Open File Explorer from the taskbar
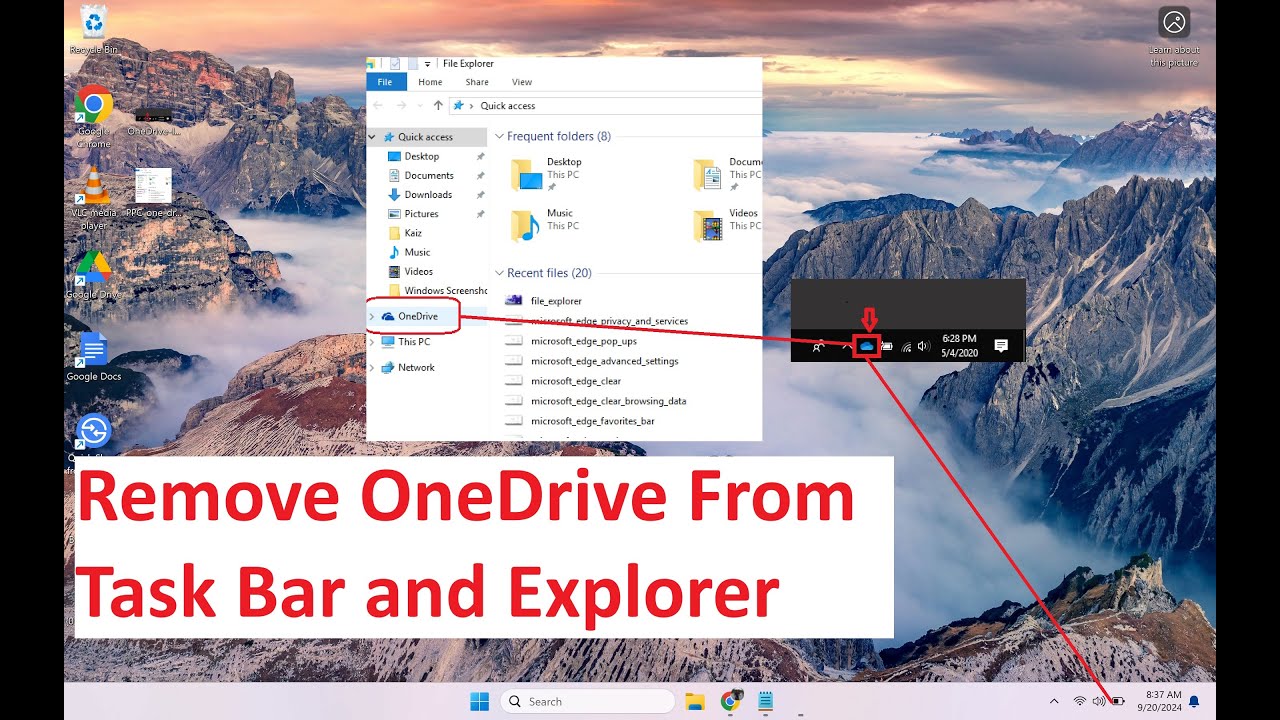 tap(695, 701)
